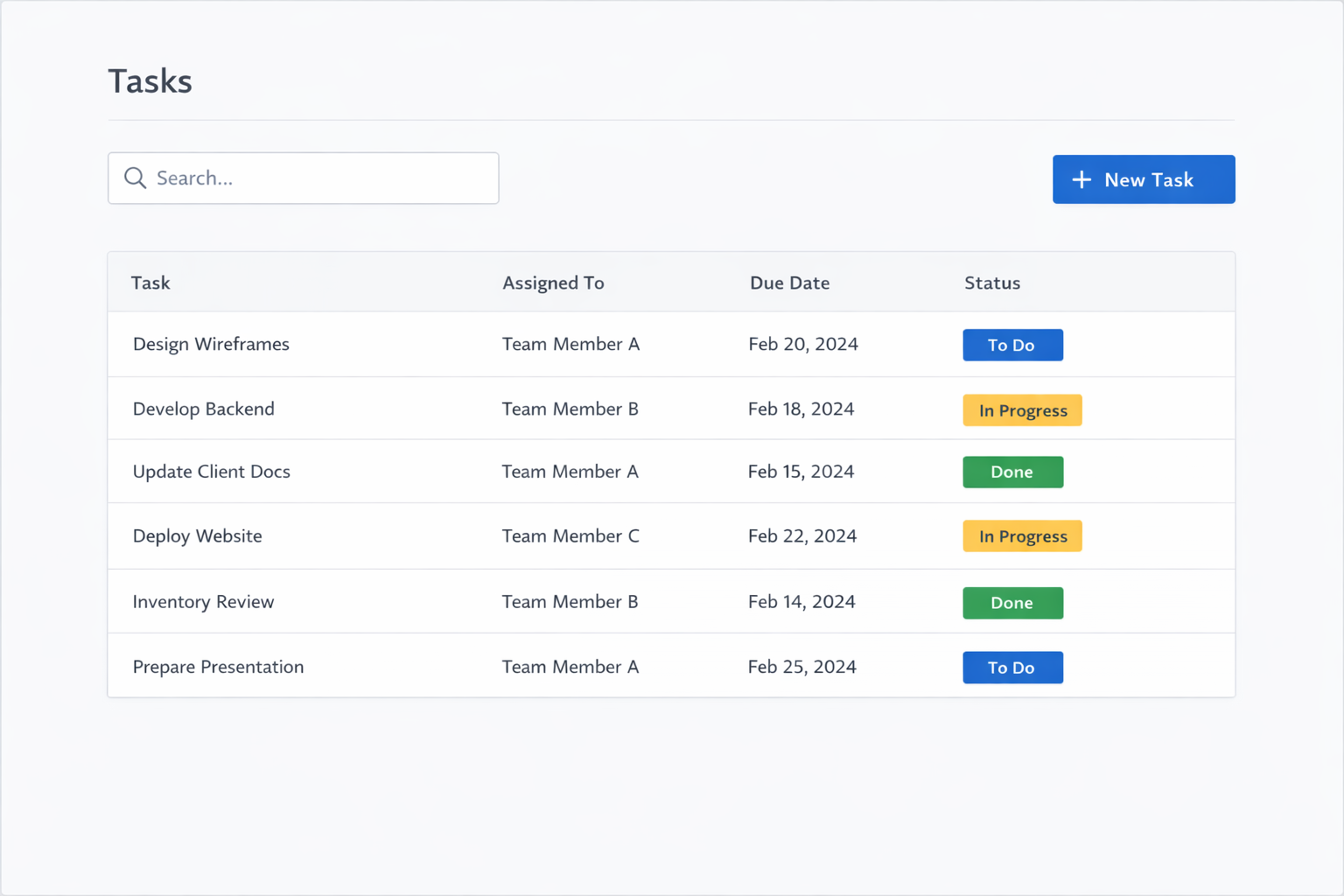
Task: Open the New Task dialog
Action: pos(1144,179)
